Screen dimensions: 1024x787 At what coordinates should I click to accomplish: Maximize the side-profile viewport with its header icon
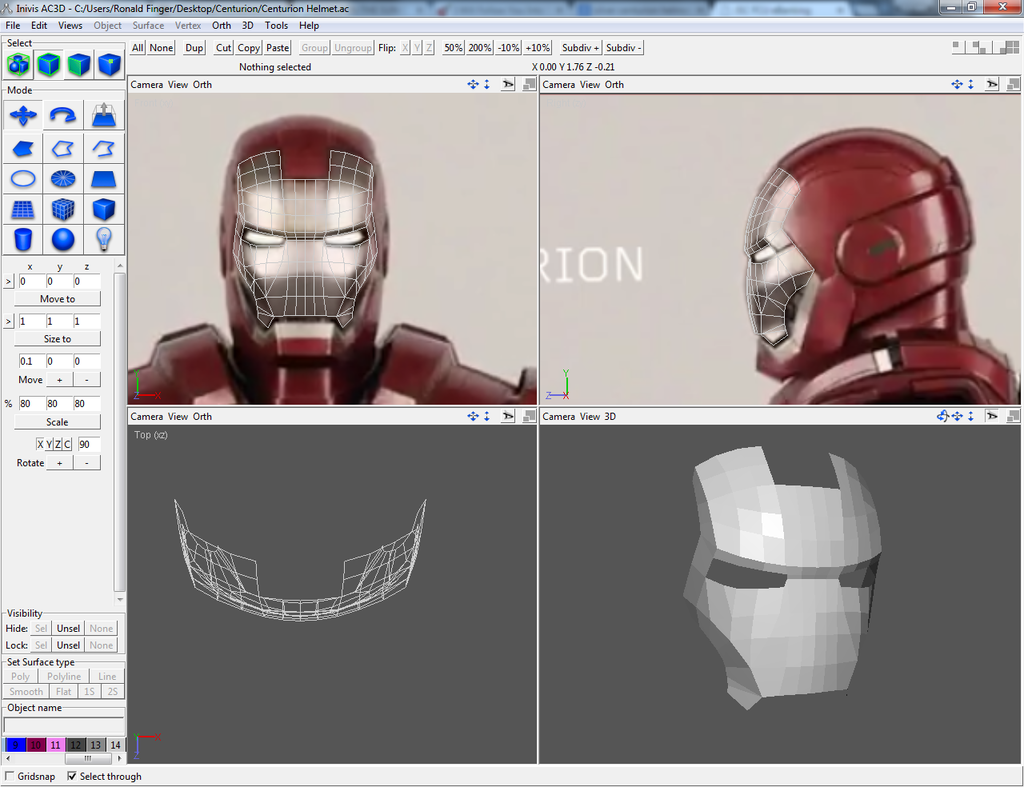tap(1013, 84)
